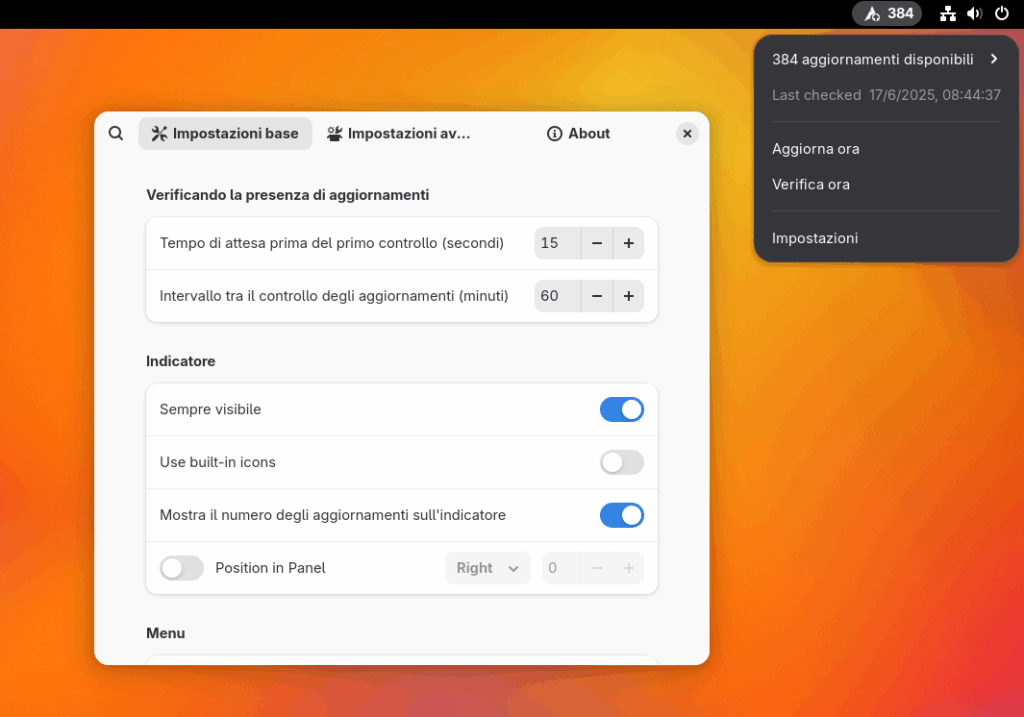Click the masks icon on Impostazioni avanzate tab

point(334,132)
